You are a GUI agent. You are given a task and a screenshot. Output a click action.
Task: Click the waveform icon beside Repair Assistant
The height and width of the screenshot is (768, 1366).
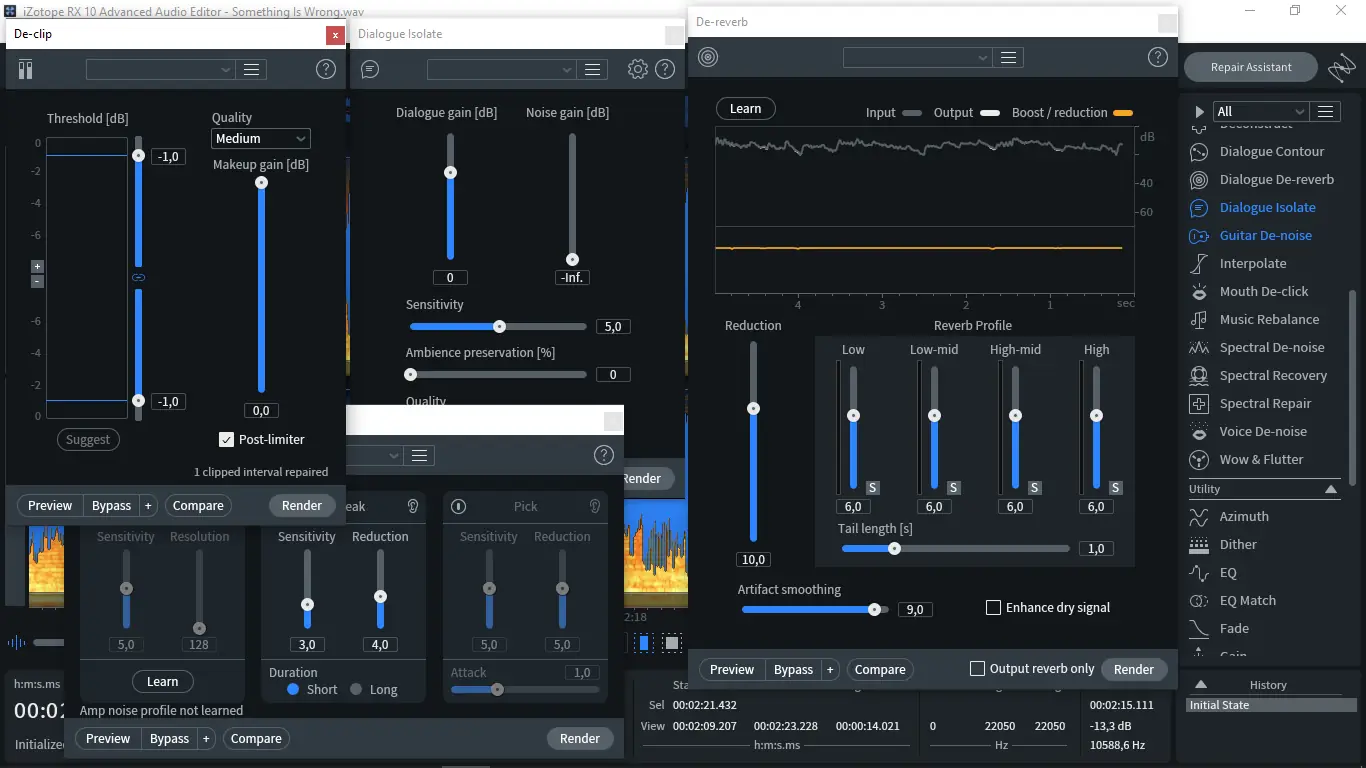[x=1342, y=68]
